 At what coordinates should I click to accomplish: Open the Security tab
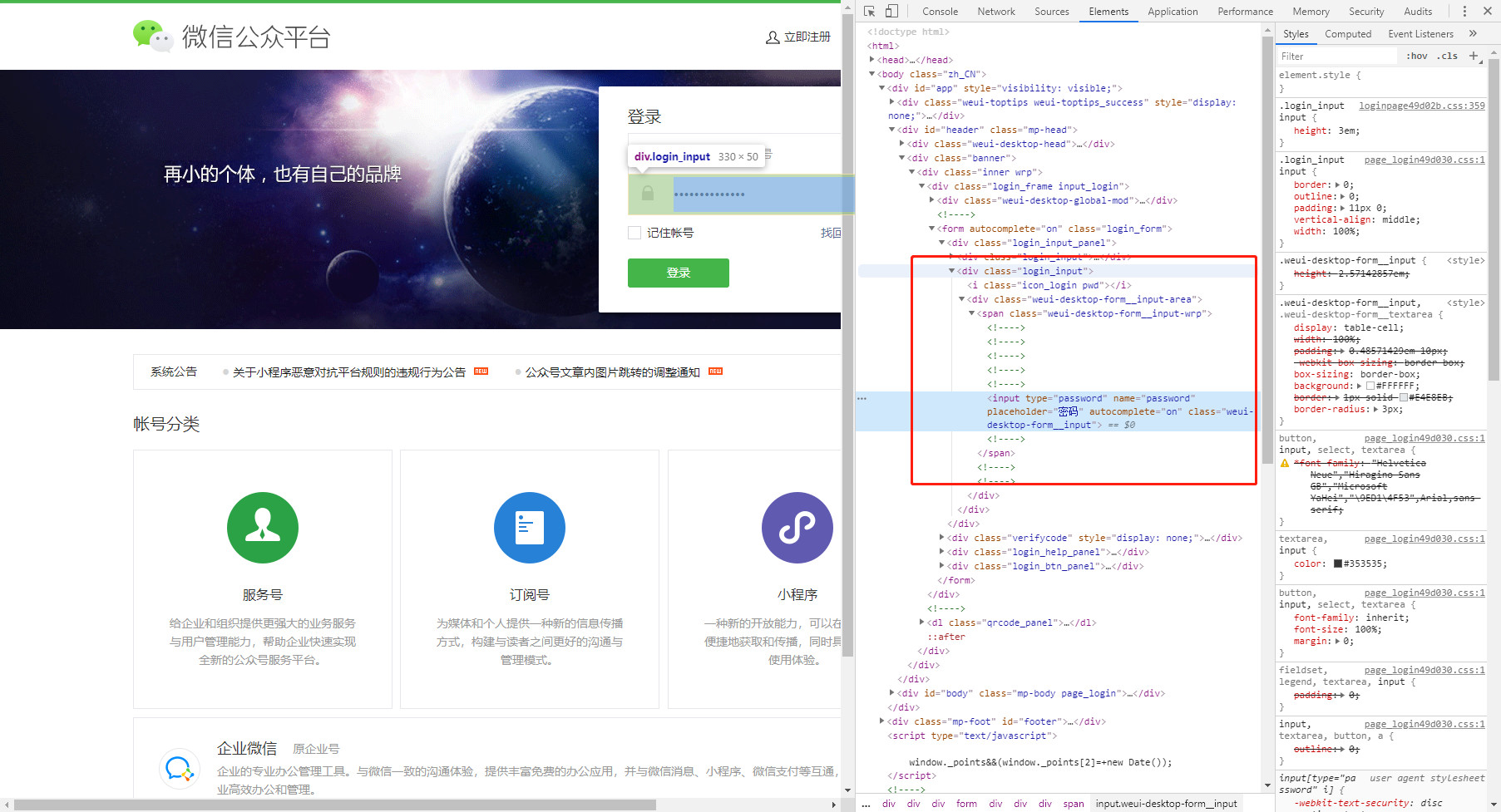(x=1366, y=12)
